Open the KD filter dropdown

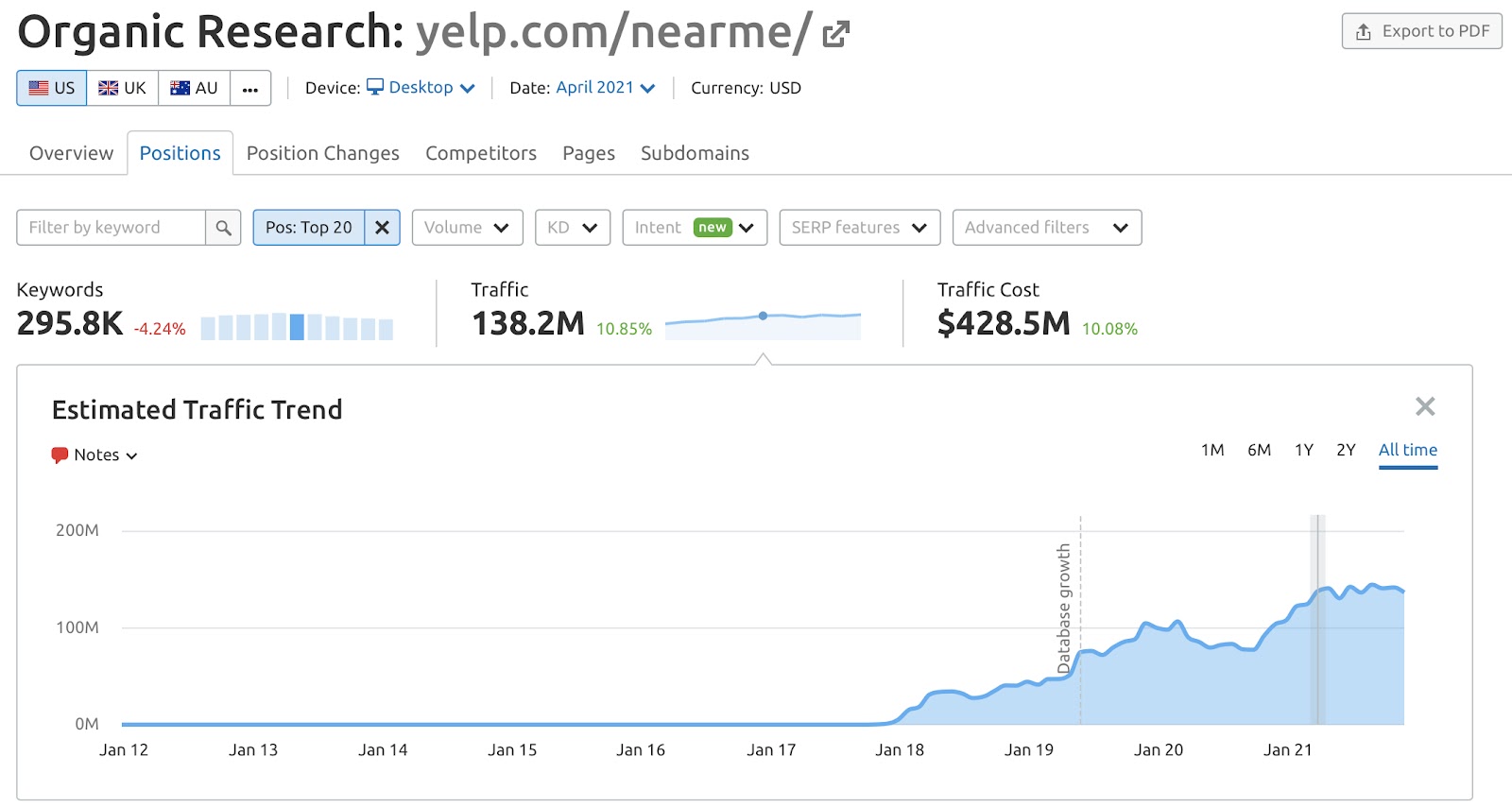point(573,228)
